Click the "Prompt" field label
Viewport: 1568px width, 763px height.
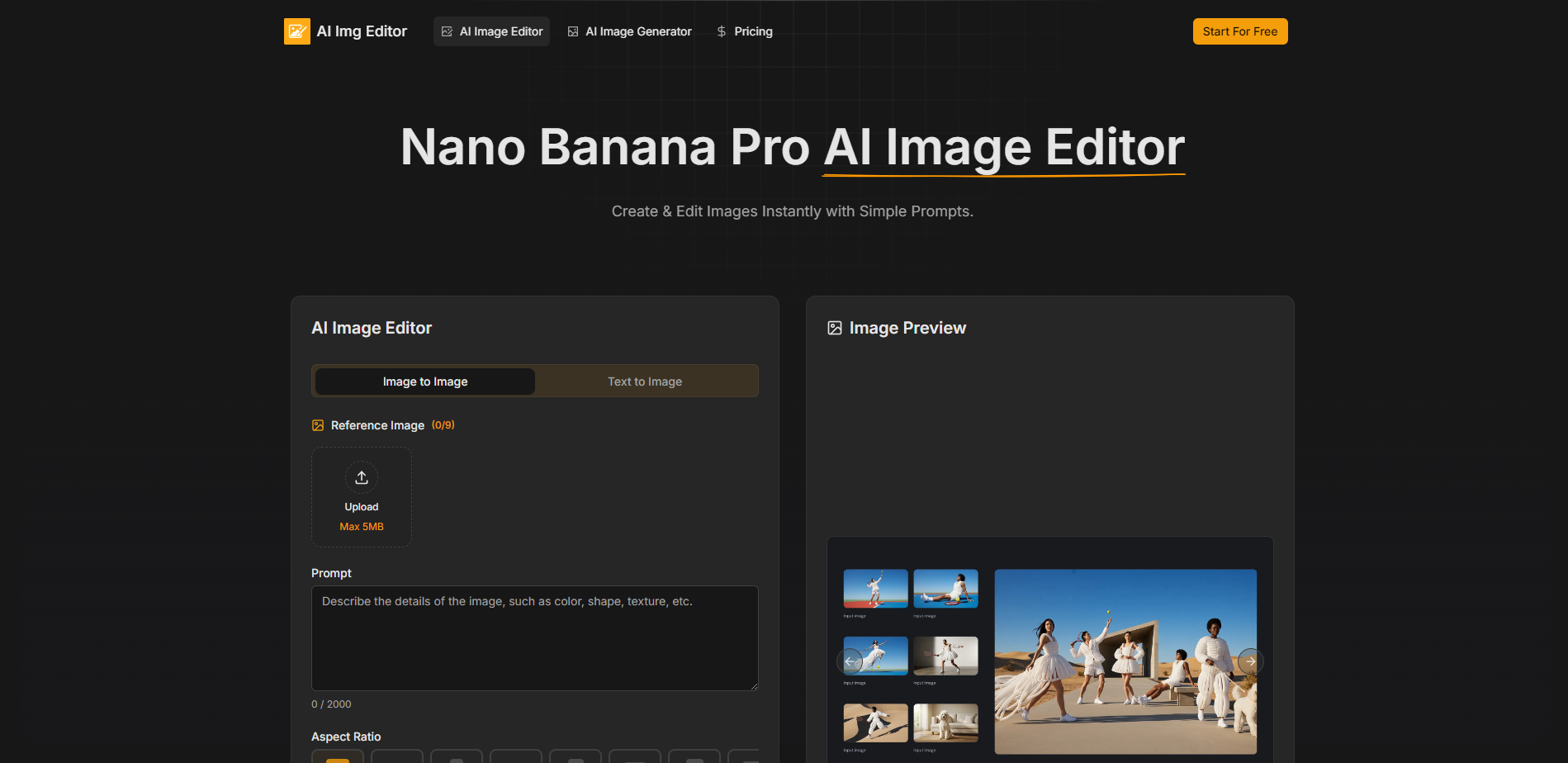331,573
